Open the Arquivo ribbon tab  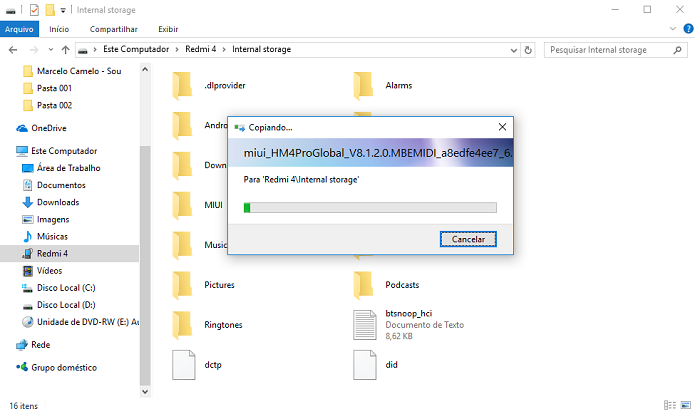pos(19,29)
